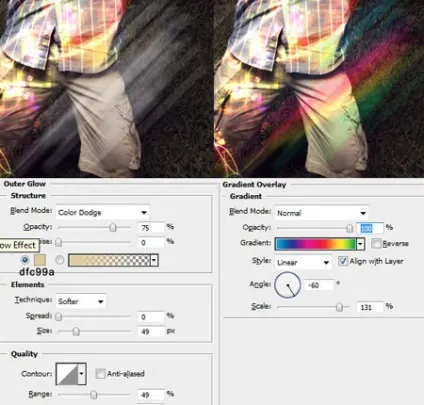Open the Outer Glow gradient preview bar
The image size is (424, 405).
point(109,260)
